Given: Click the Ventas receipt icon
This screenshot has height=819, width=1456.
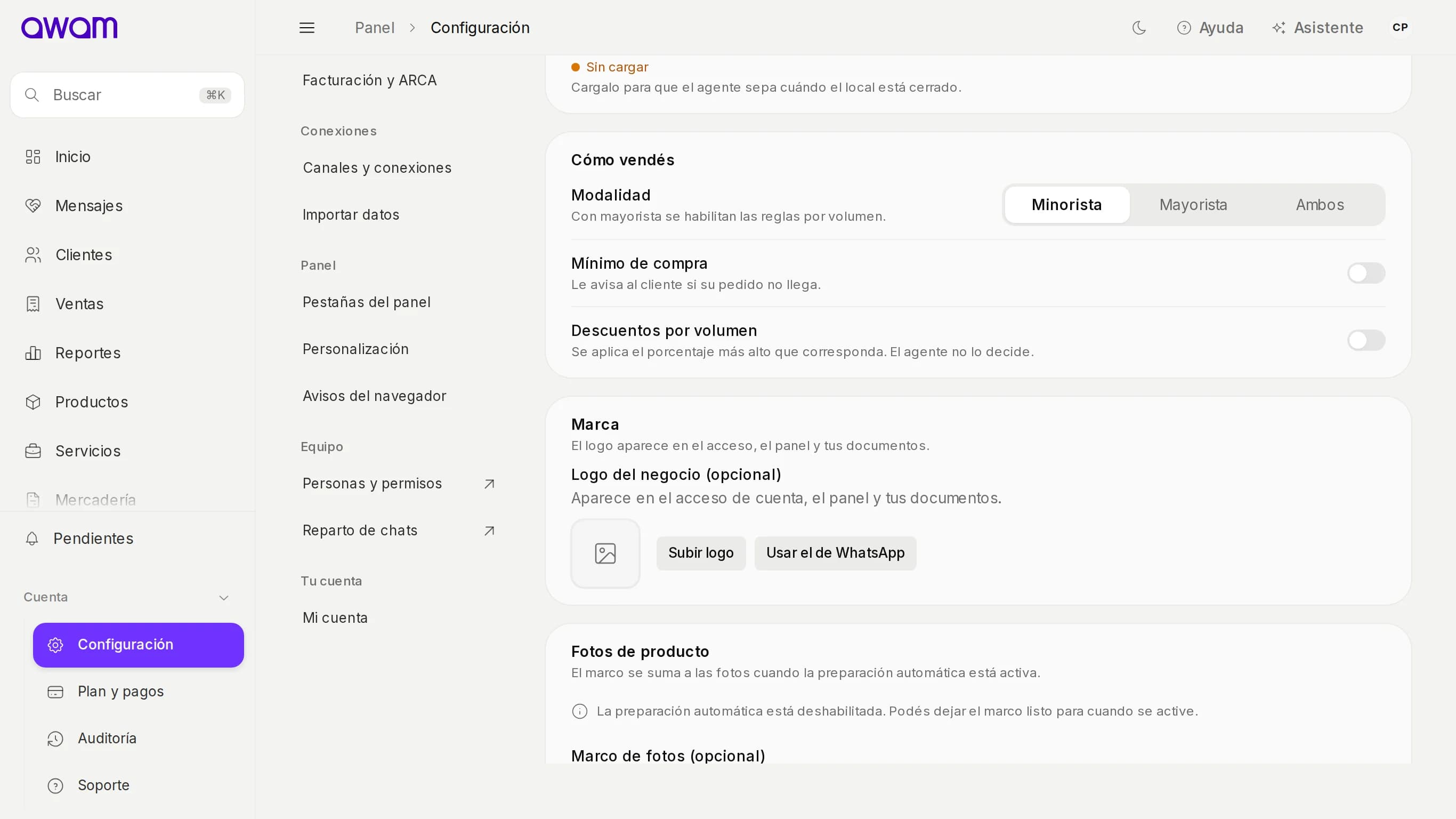Looking at the screenshot, I should click(x=33, y=304).
